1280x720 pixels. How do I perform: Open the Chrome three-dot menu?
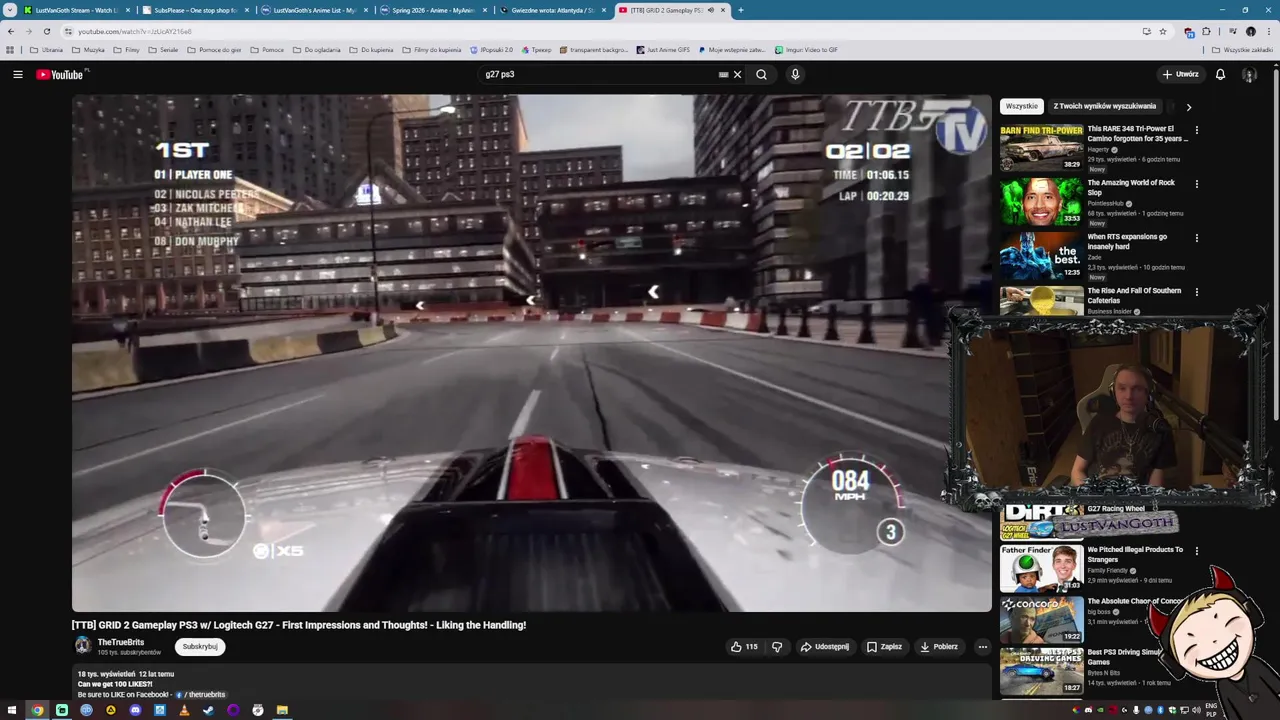(x=1268, y=31)
